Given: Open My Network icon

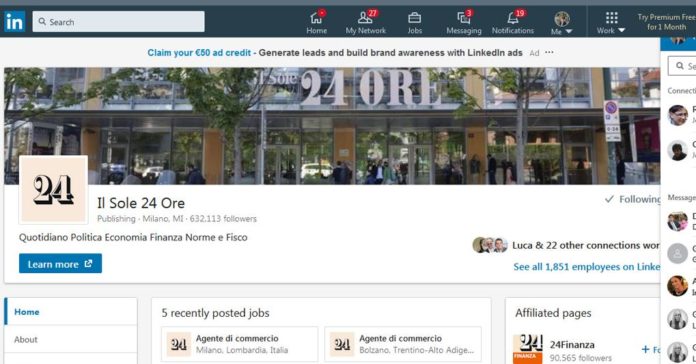Looking at the screenshot, I should click(x=366, y=22).
